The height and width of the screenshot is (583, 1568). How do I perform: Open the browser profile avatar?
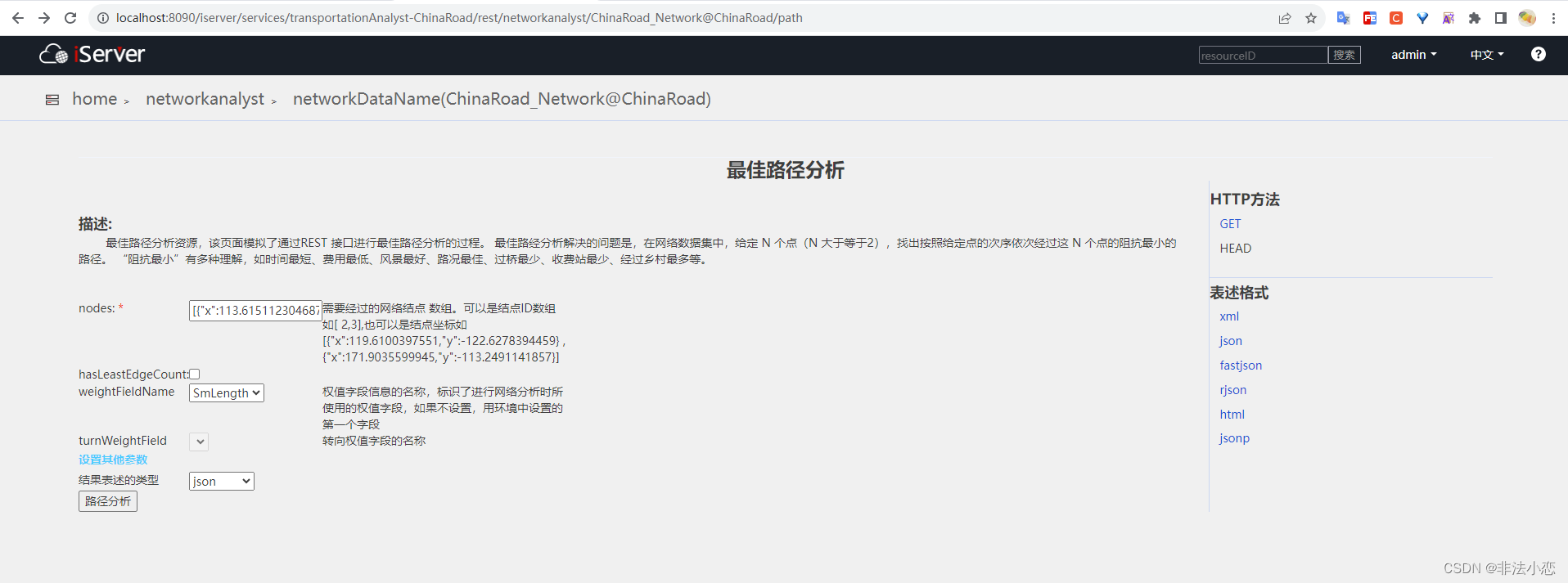pos(1527,18)
